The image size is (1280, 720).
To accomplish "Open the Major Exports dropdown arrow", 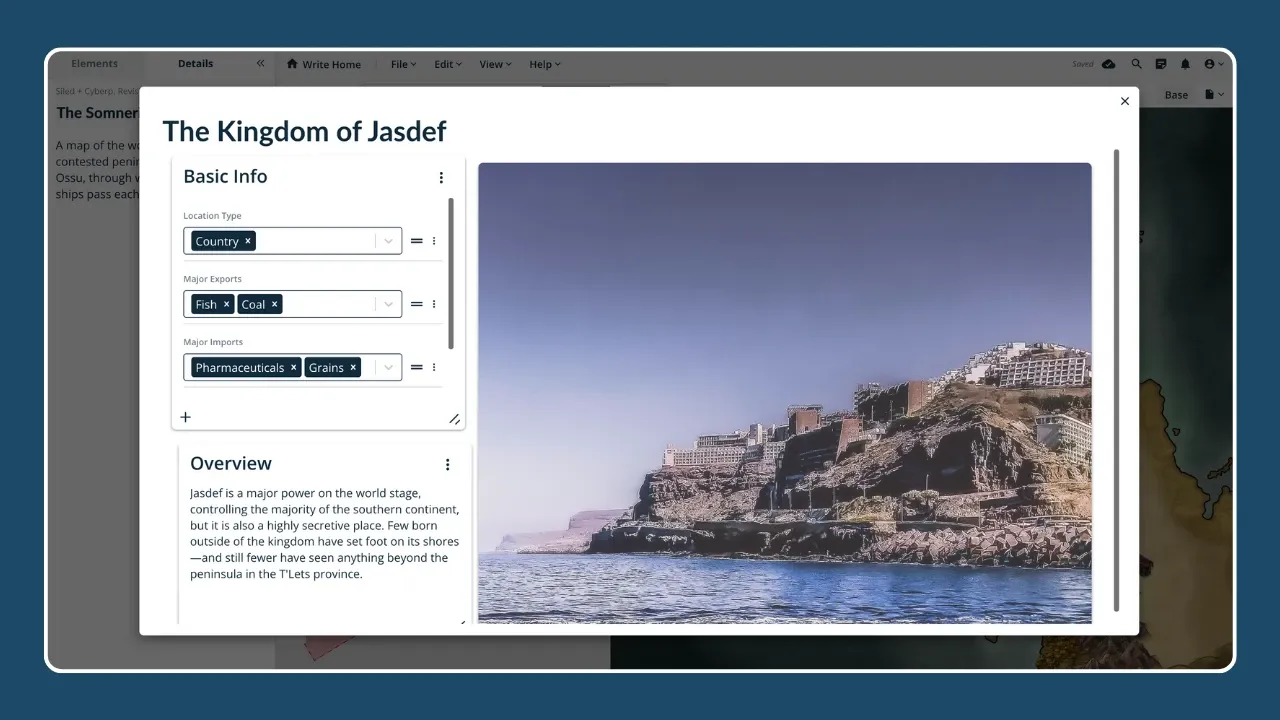I will pos(389,304).
